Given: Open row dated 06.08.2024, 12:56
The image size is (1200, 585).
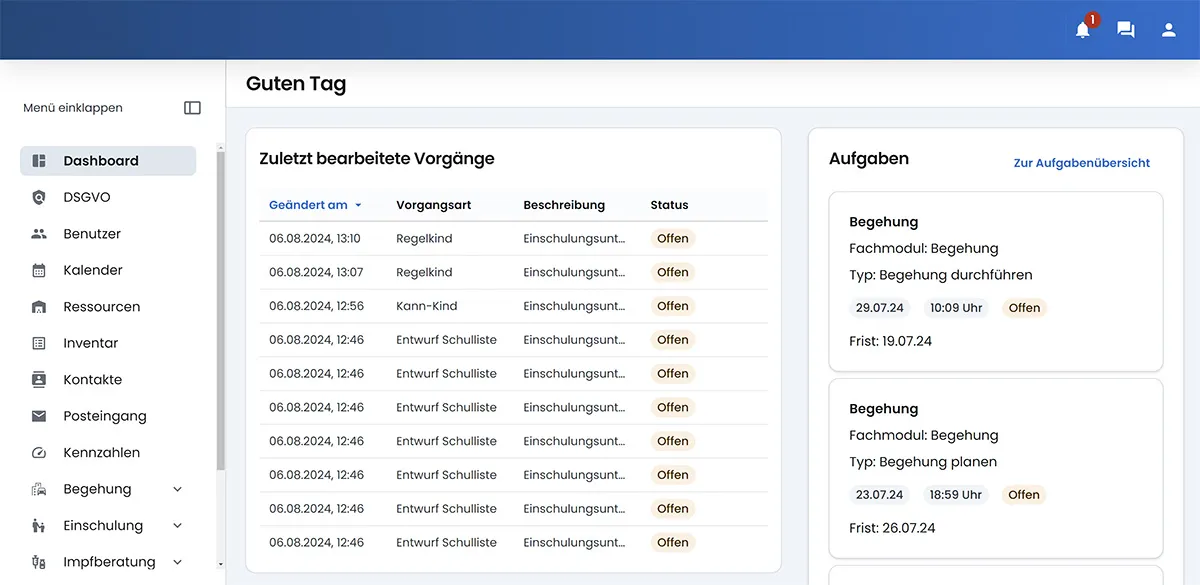Looking at the screenshot, I should point(513,306).
